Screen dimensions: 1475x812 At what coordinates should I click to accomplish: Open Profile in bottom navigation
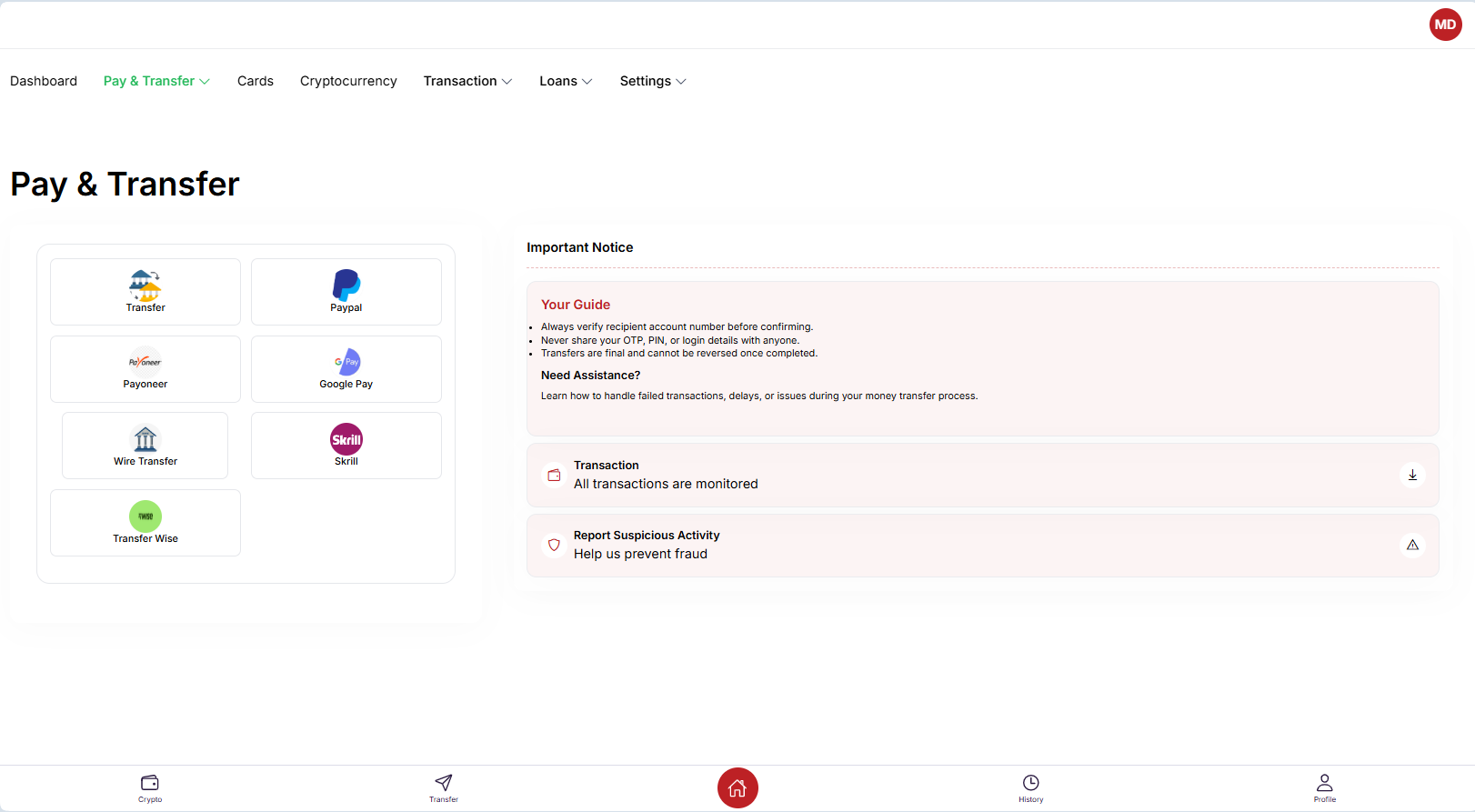point(1324,787)
